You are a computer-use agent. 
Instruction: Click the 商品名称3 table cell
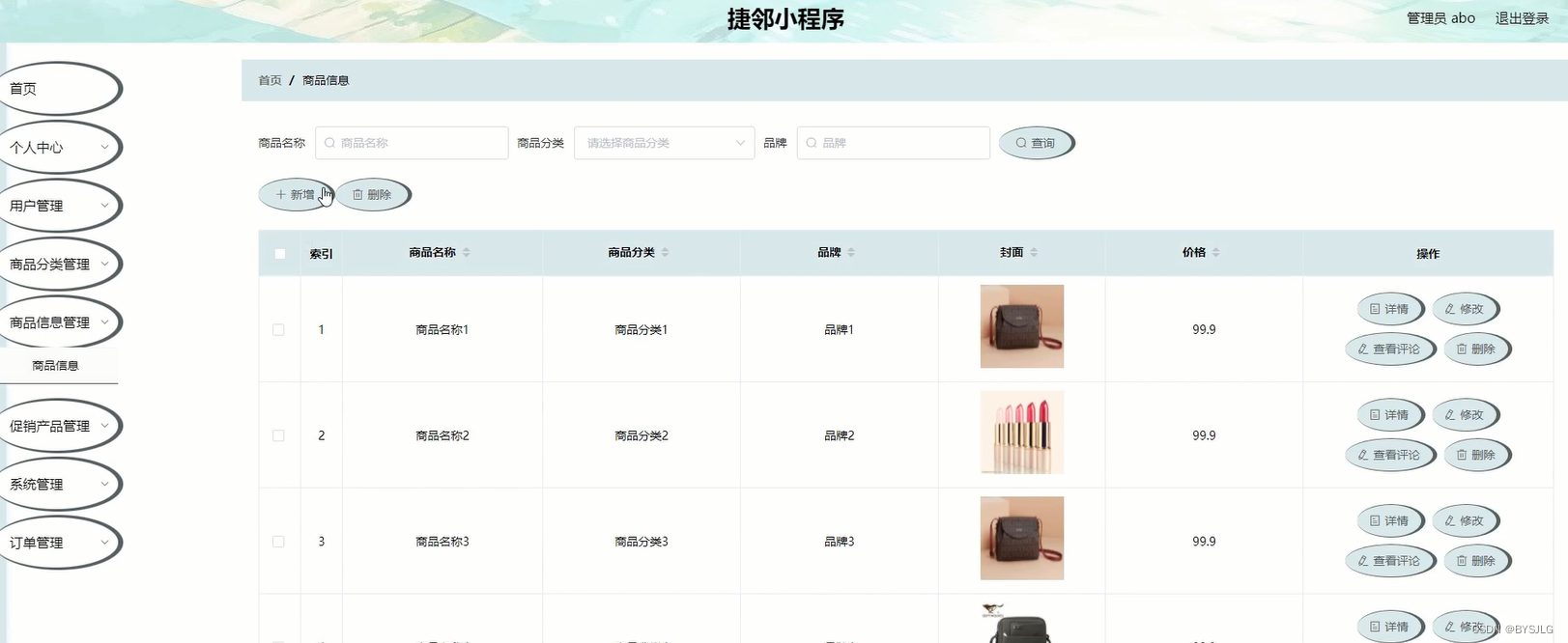(442, 542)
